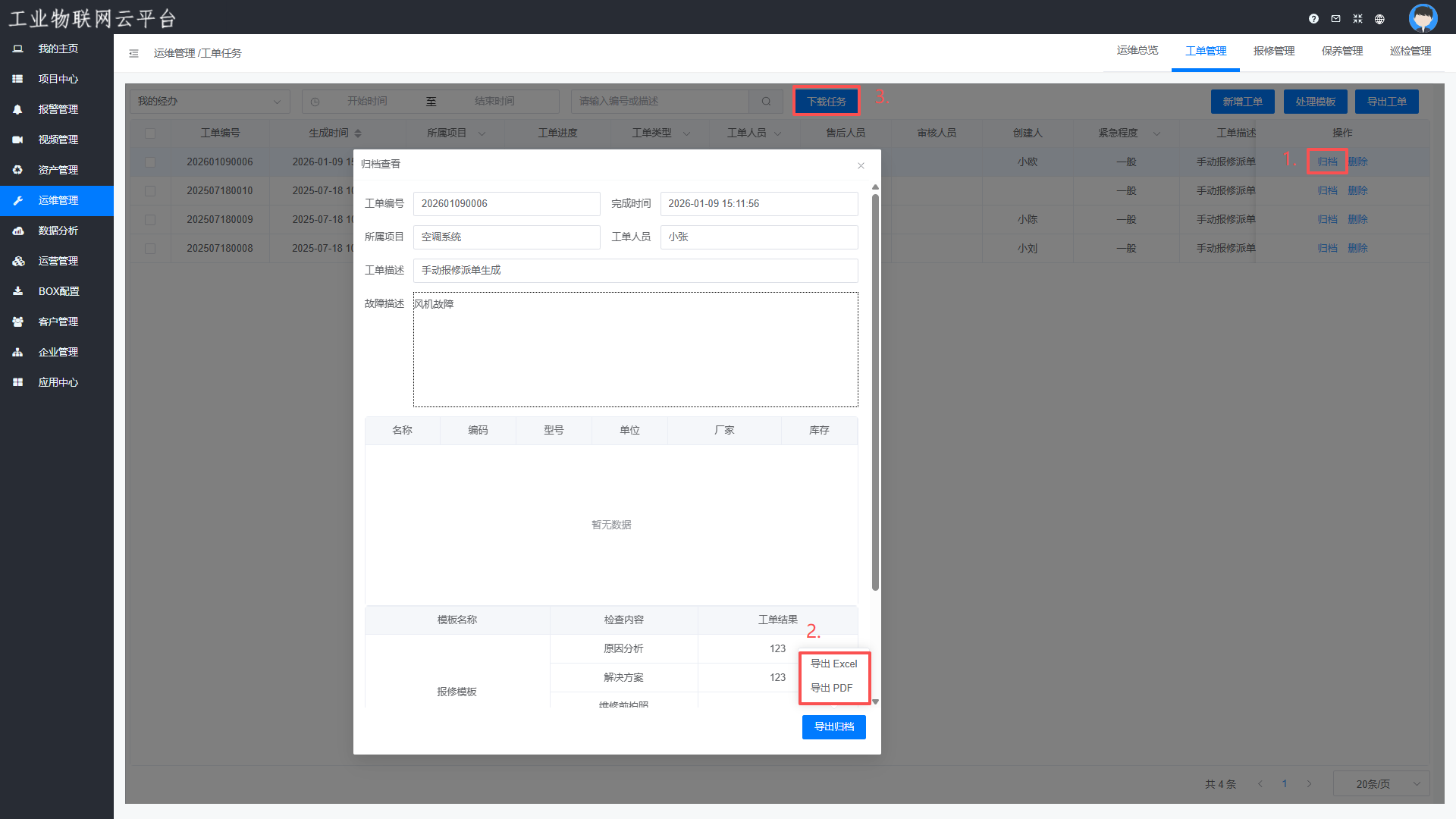Check the row checkbox for 202507180010
This screenshot has height=819, width=1456.
point(150,191)
